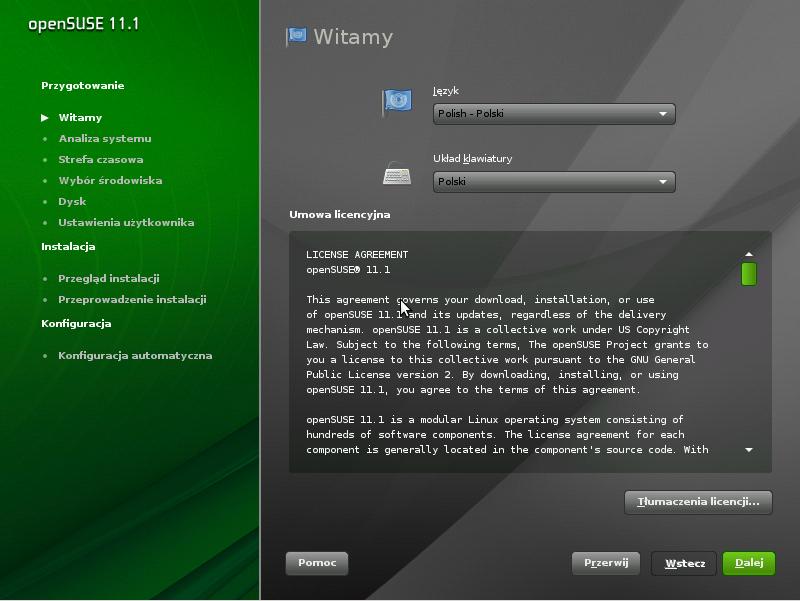Click license line starting 'This agreement governs'
Screen dimensions: 800x601
[480, 300]
